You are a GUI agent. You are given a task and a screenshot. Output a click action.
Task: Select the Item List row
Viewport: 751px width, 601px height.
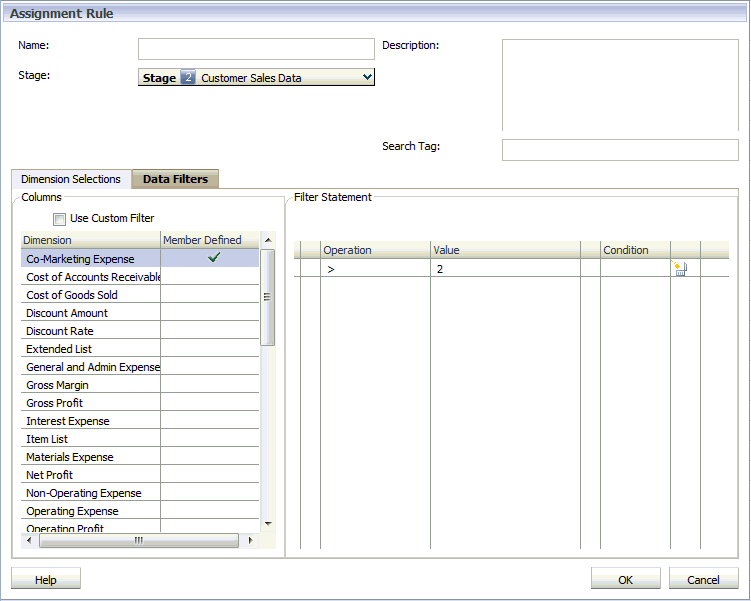140,439
